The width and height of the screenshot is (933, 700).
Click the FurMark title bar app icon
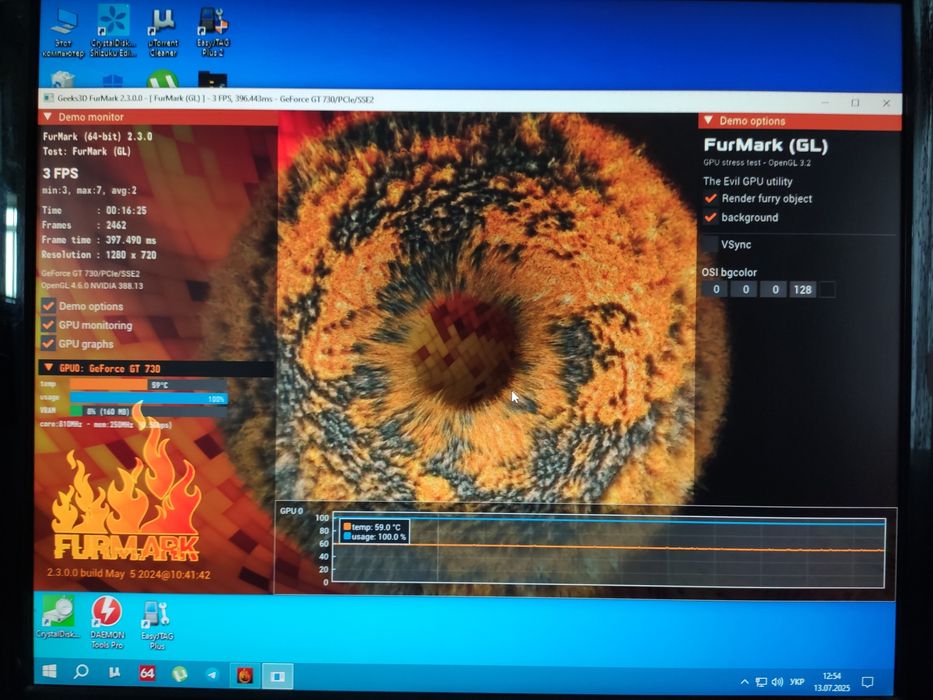click(48, 98)
